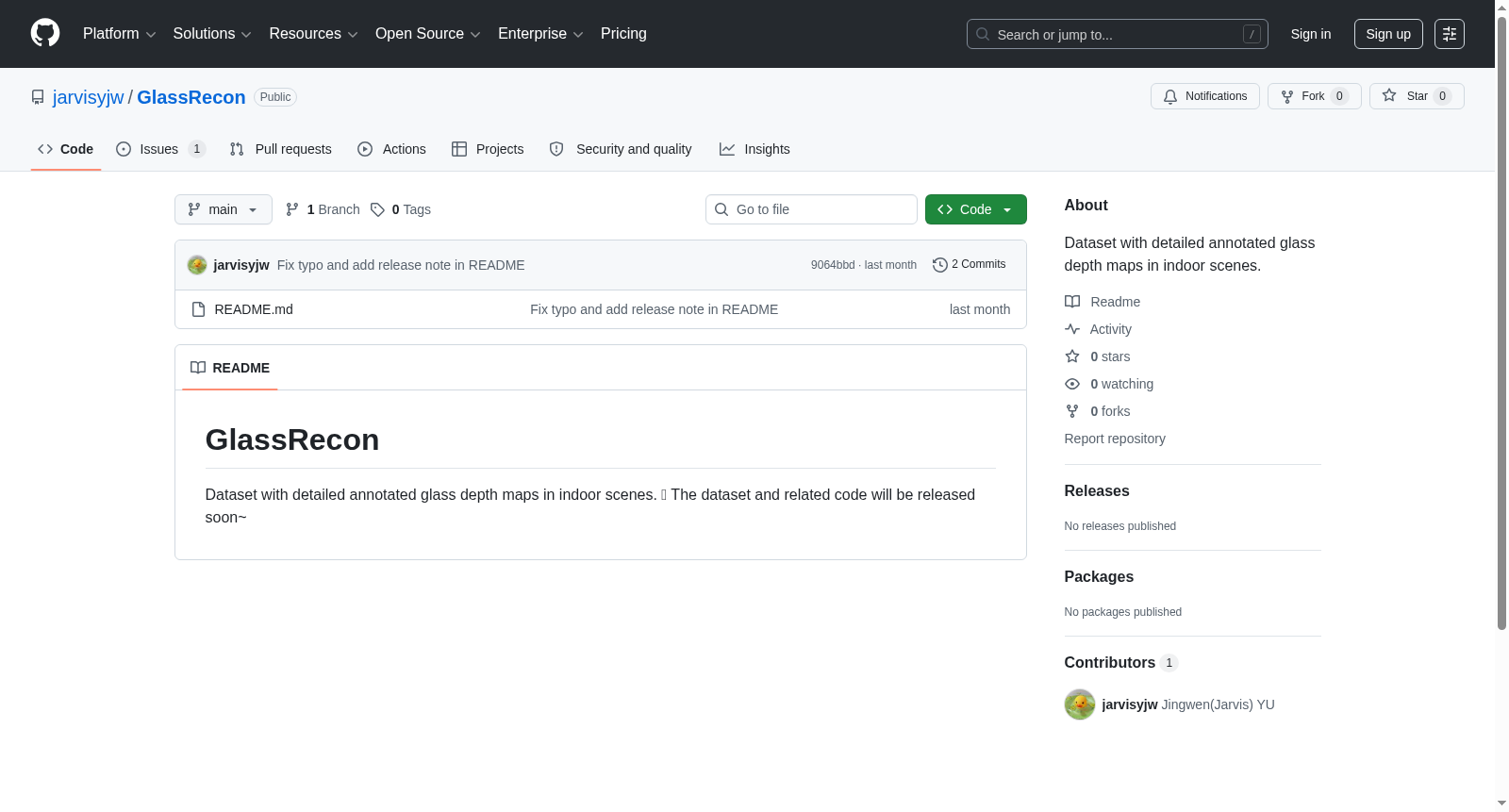Screen dimensions: 1509x812
Task: Click the Notifications bell button
Action: tap(1204, 96)
